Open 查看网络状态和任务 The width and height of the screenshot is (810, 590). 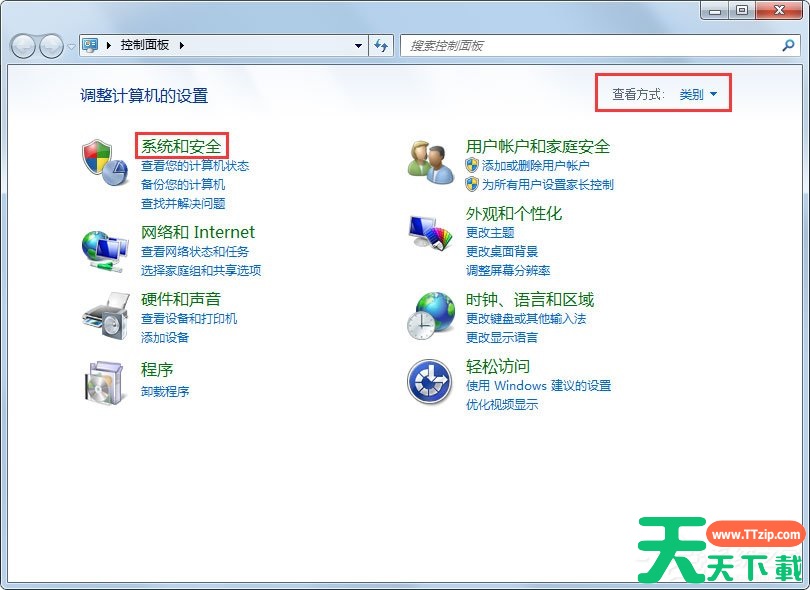(195, 251)
